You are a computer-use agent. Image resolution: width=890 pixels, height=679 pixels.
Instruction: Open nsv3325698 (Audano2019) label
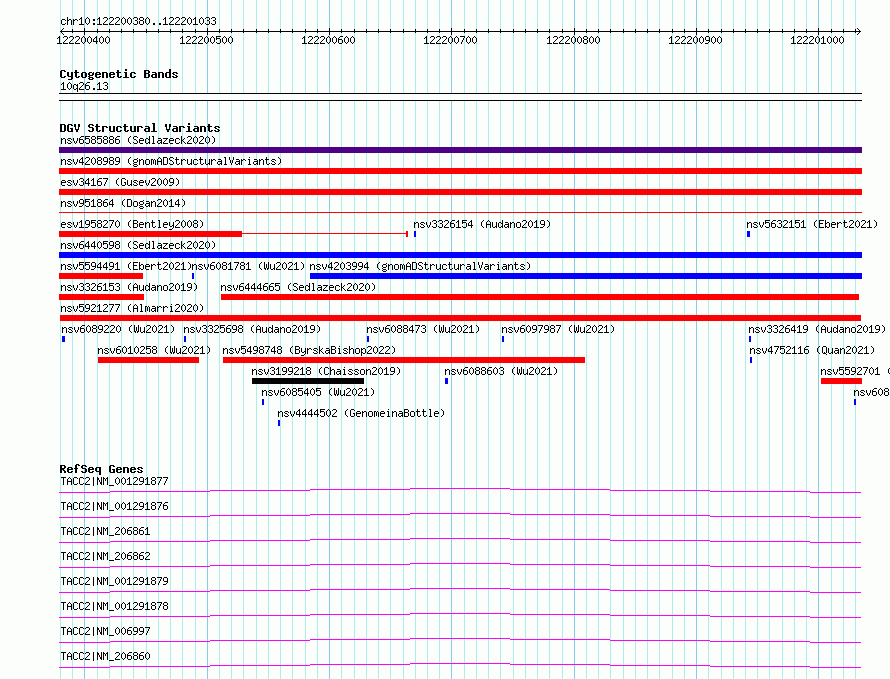(x=252, y=329)
